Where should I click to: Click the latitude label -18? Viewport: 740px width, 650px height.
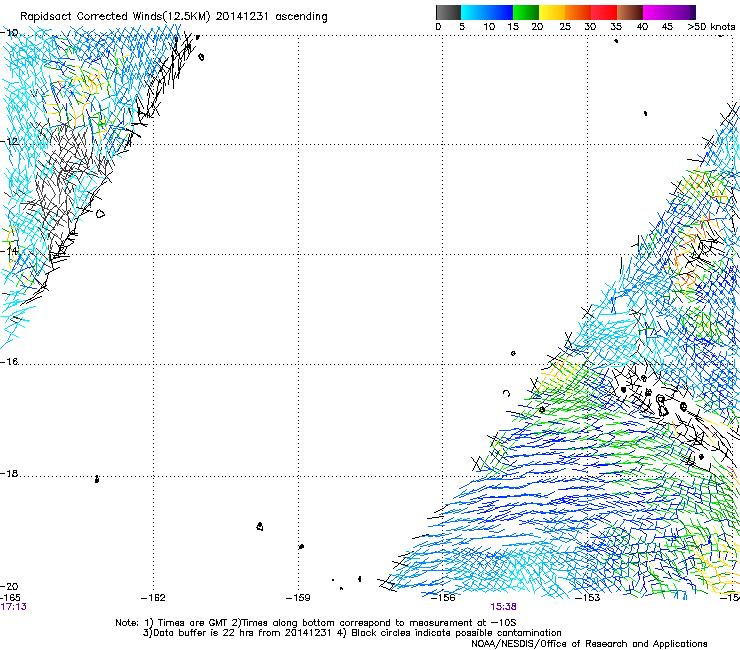(9, 473)
